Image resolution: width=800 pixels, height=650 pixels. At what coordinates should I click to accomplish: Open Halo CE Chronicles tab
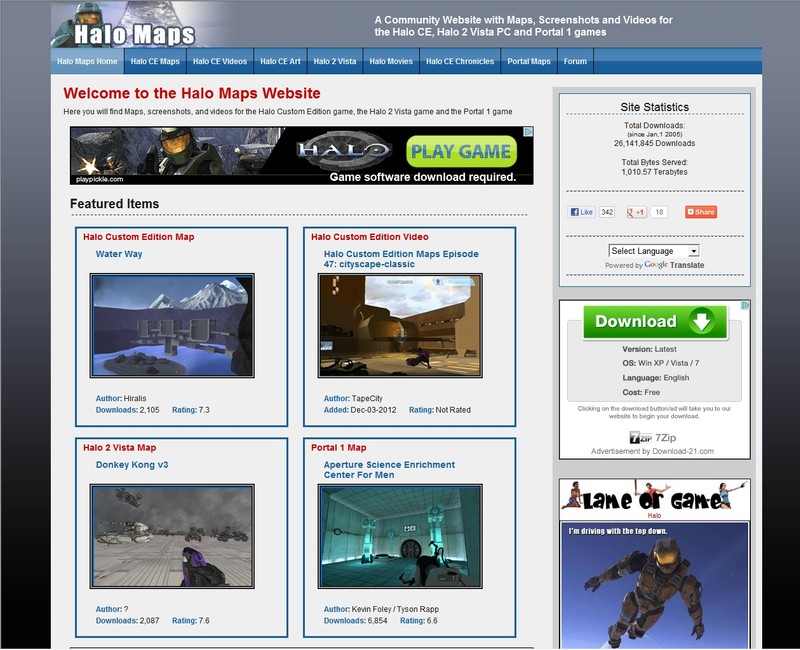point(460,61)
